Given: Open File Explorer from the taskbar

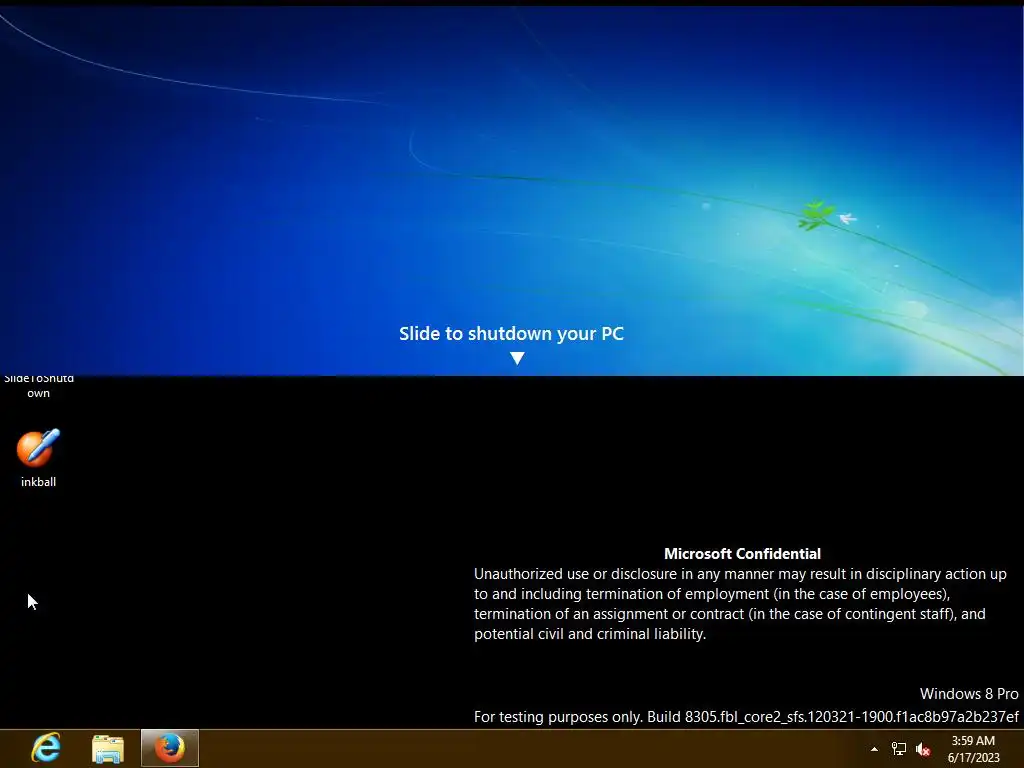Looking at the screenshot, I should click(x=108, y=748).
